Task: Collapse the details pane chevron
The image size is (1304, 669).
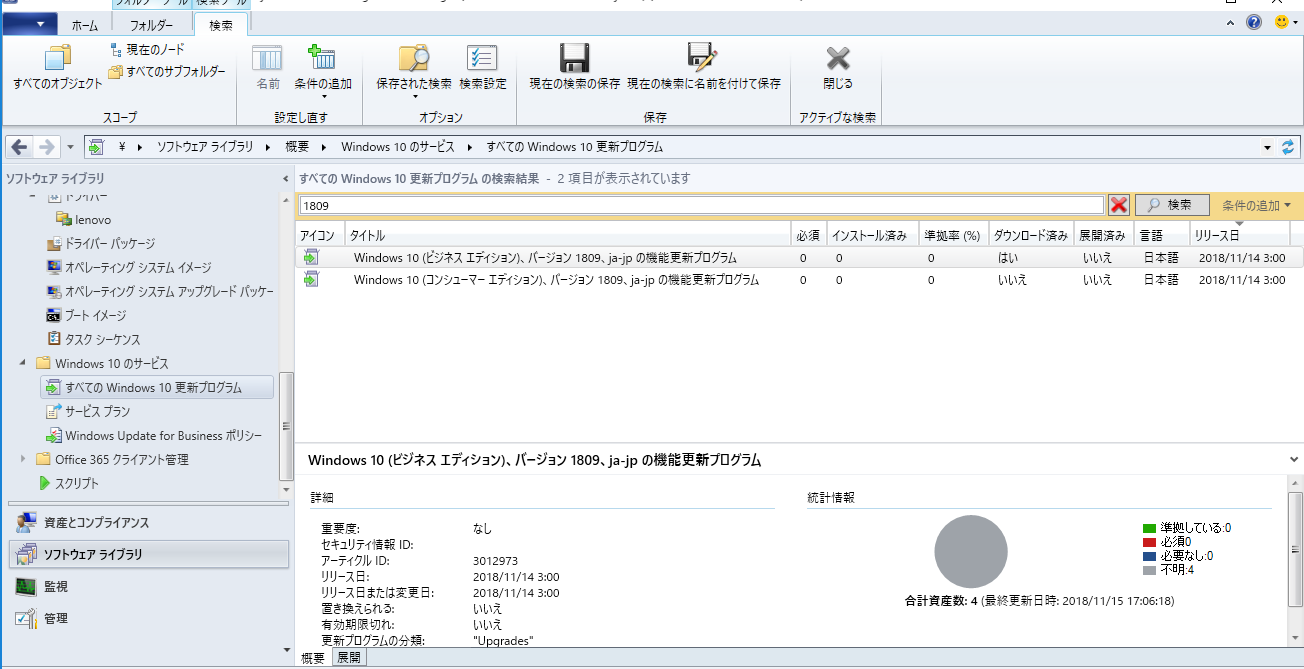Action: pos(1294,458)
